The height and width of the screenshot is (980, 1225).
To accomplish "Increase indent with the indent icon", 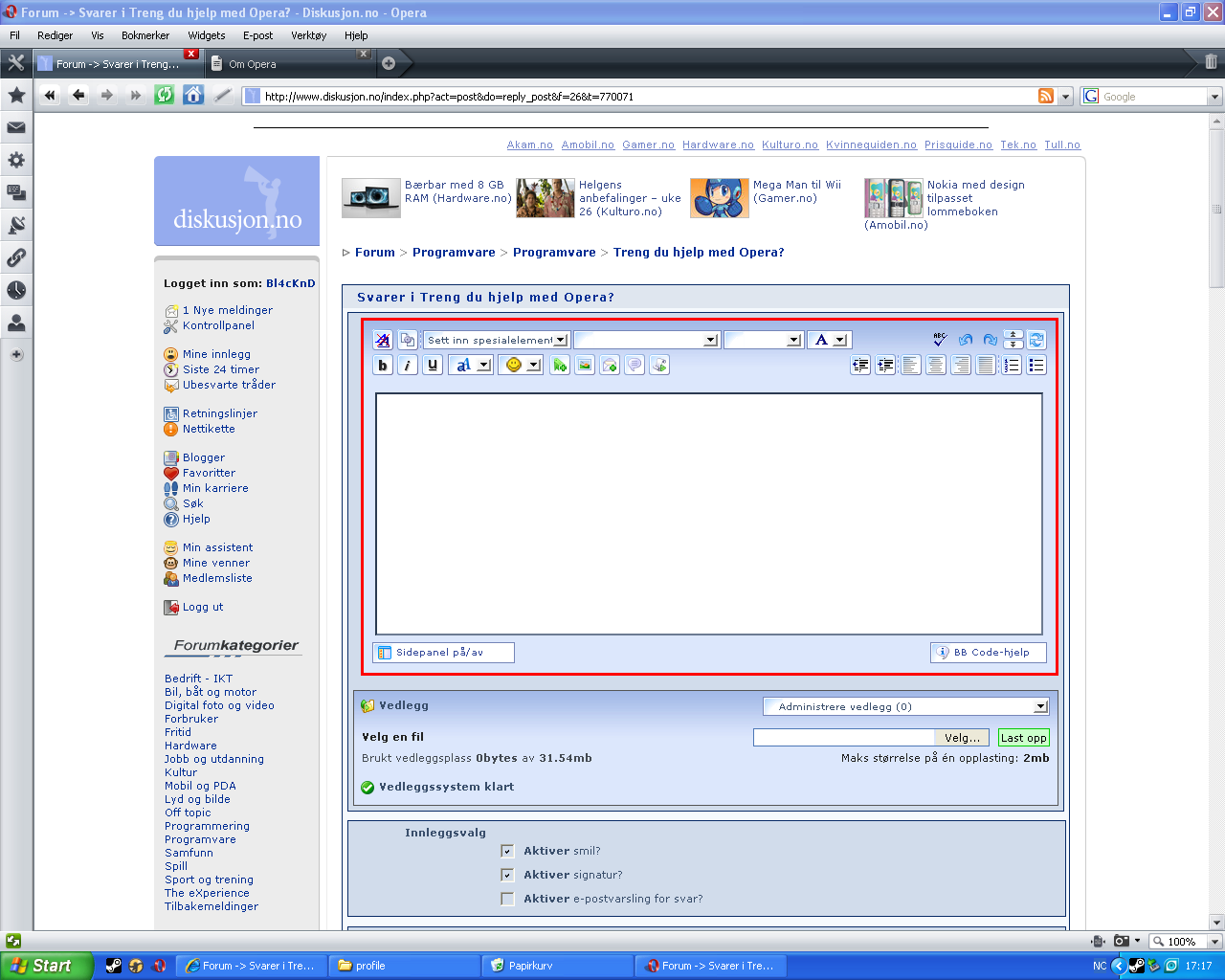I will click(x=885, y=365).
